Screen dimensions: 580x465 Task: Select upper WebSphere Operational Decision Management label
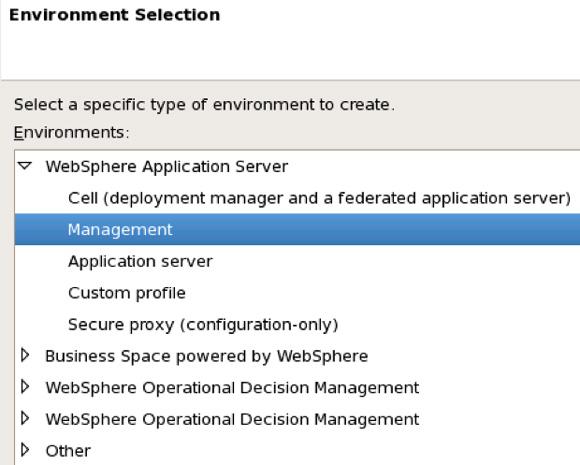[232, 388]
